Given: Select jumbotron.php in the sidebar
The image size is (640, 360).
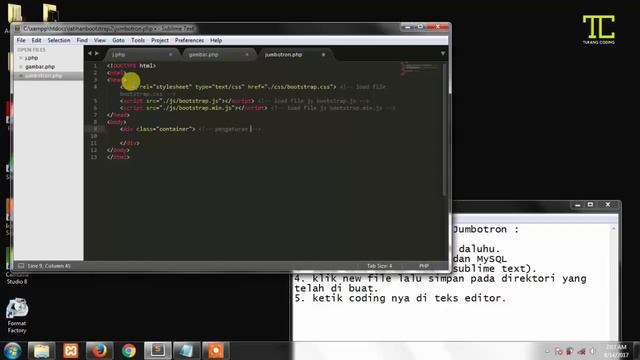Looking at the screenshot, I should point(43,76).
